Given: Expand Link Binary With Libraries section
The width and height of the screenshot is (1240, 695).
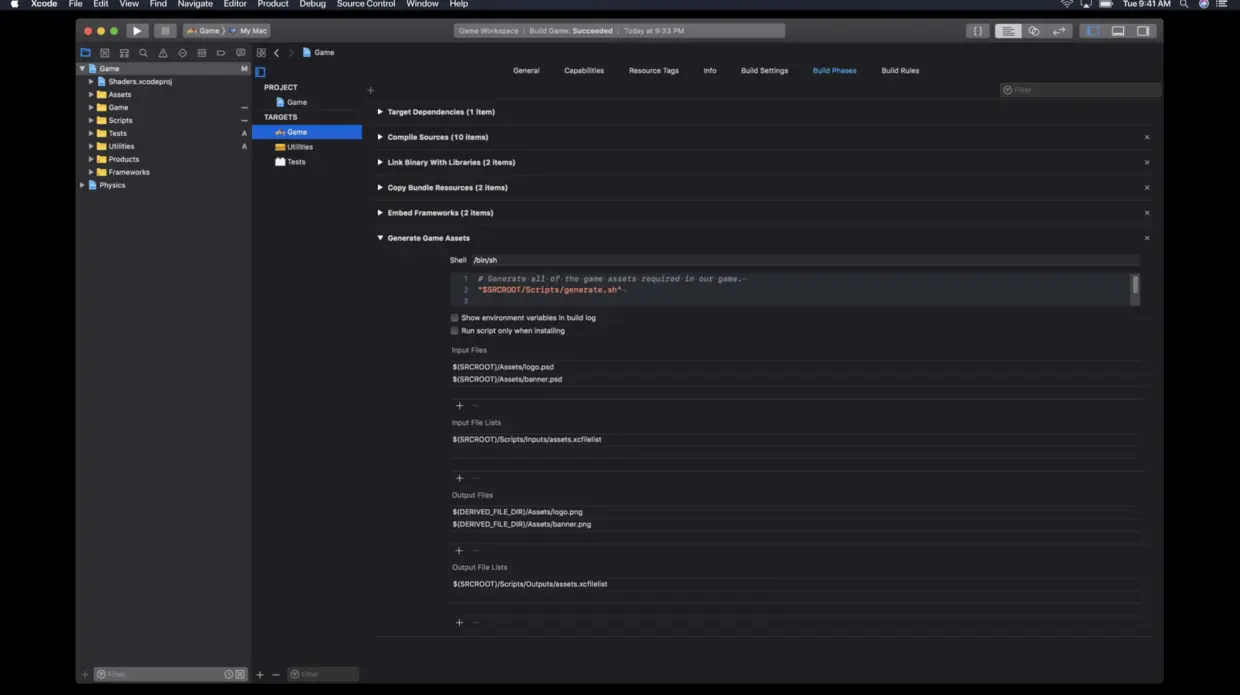Looking at the screenshot, I should (380, 162).
